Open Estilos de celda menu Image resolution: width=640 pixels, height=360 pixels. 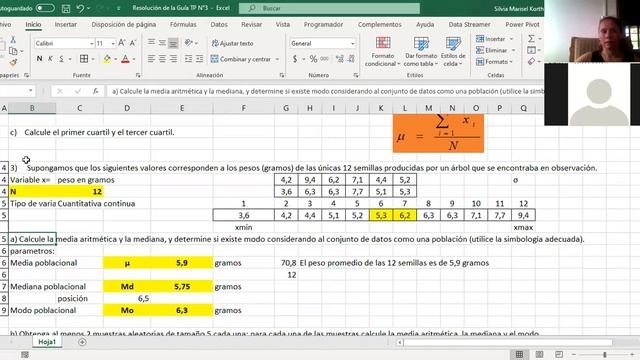[453, 51]
